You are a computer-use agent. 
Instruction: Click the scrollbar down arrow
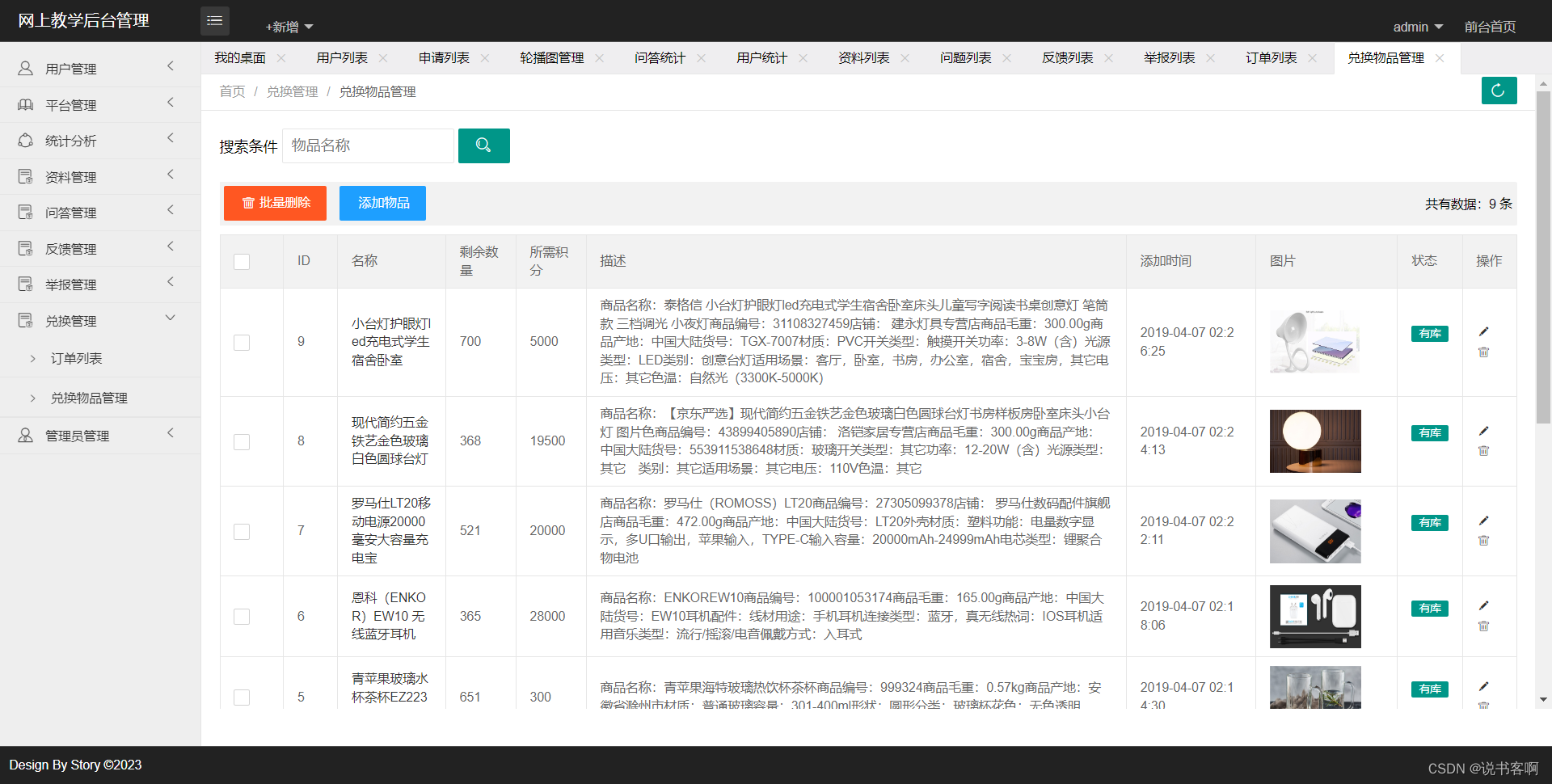[1543, 700]
